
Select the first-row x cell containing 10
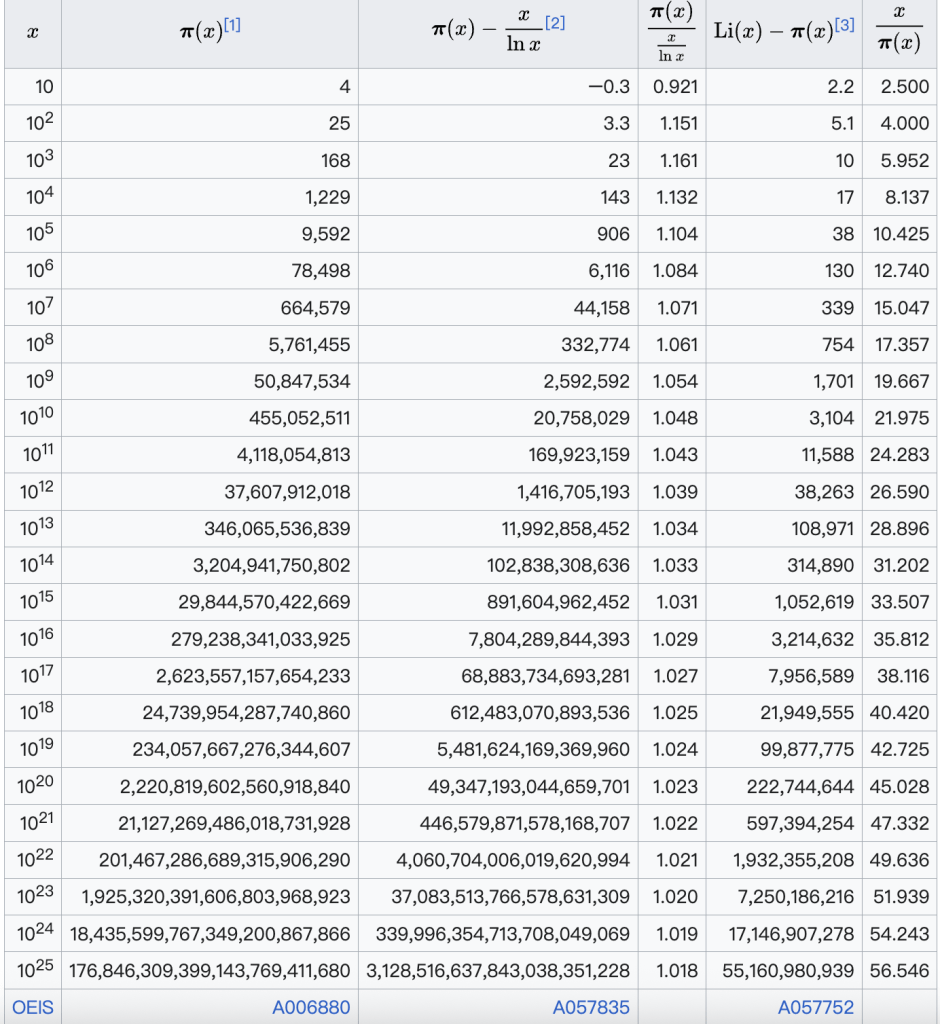(x=43, y=87)
